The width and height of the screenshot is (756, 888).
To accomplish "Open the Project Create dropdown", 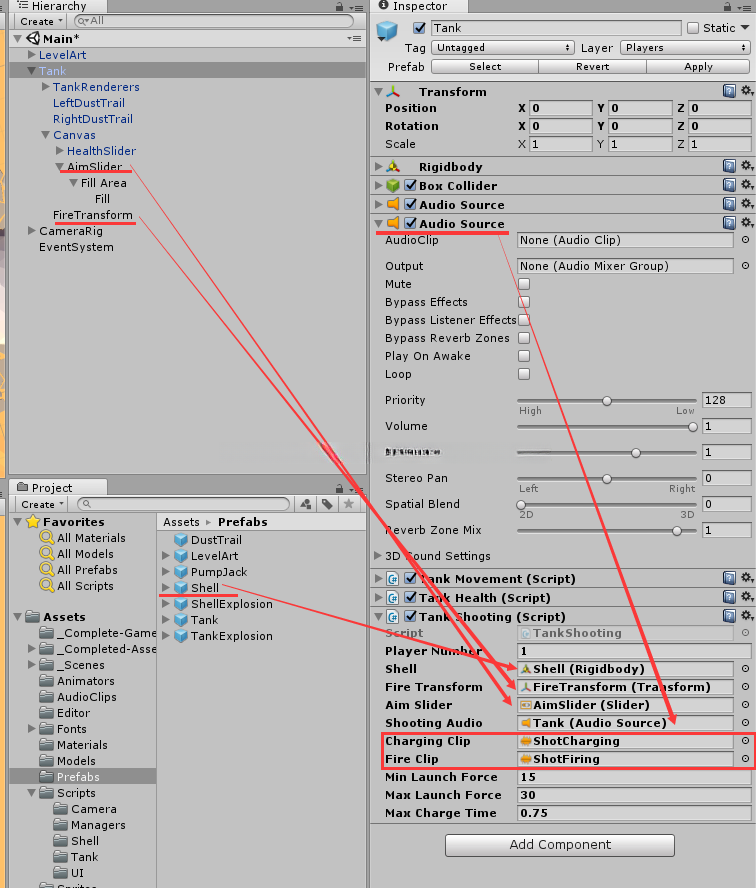I will pos(41,504).
